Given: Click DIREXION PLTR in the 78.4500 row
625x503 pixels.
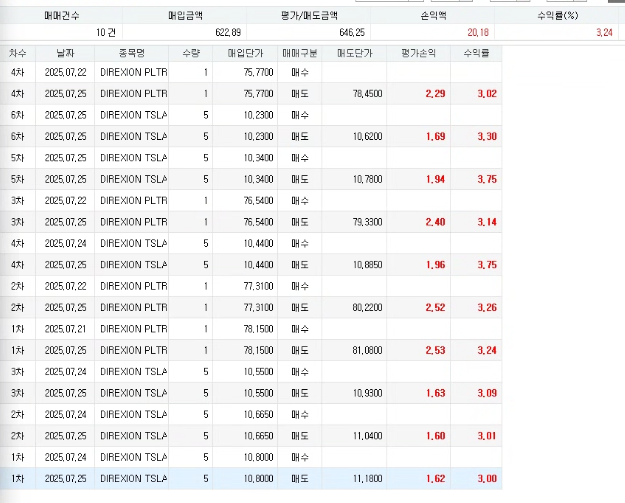Looking at the screenshot, I should (x=134, y=94).
